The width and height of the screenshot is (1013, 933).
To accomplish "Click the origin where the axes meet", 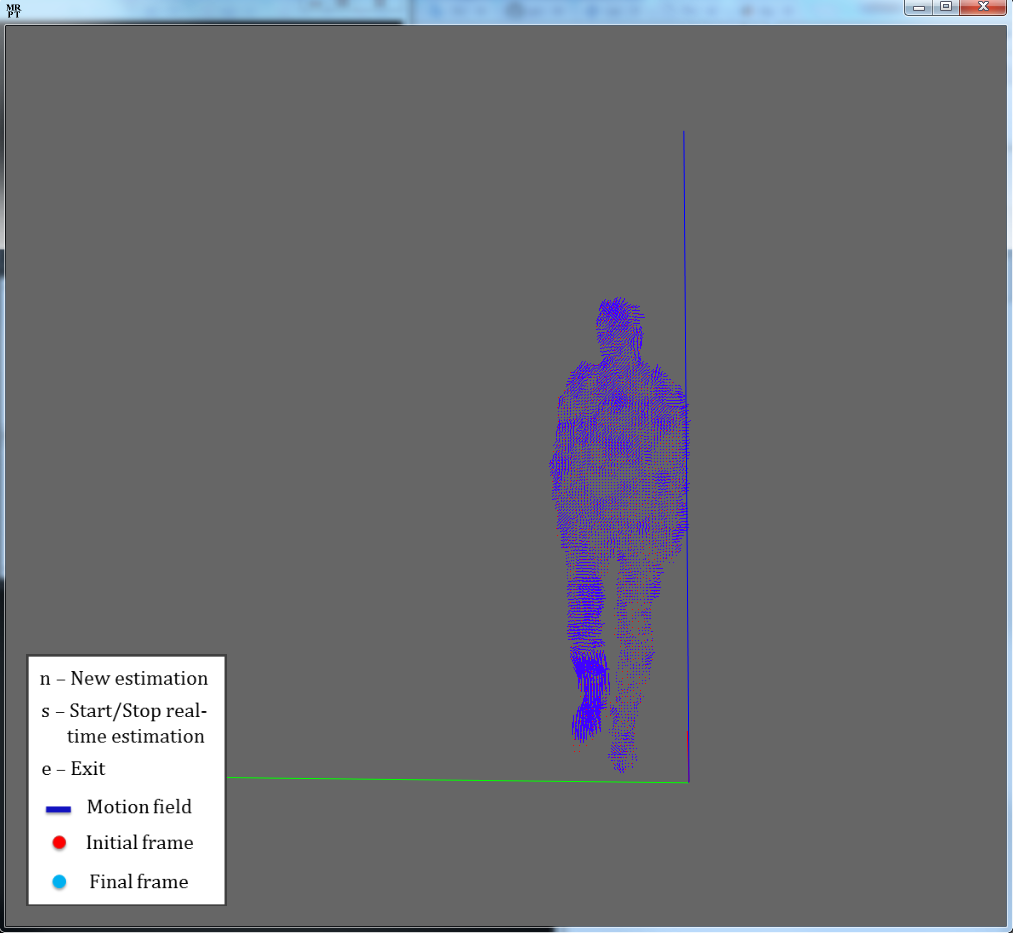I will (688, 781).
